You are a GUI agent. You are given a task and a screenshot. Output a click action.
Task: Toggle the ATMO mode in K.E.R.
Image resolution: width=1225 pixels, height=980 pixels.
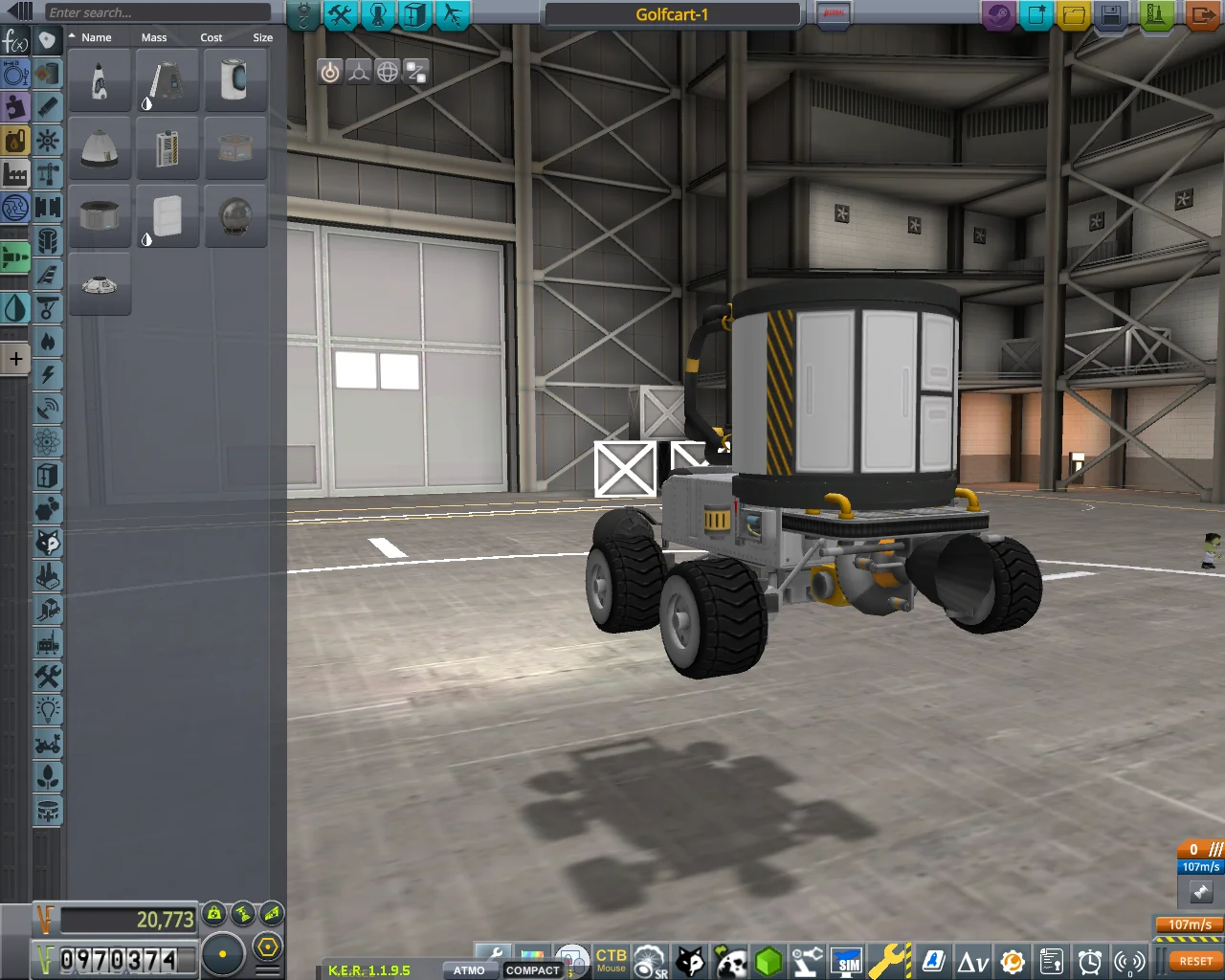pos(469,969)
